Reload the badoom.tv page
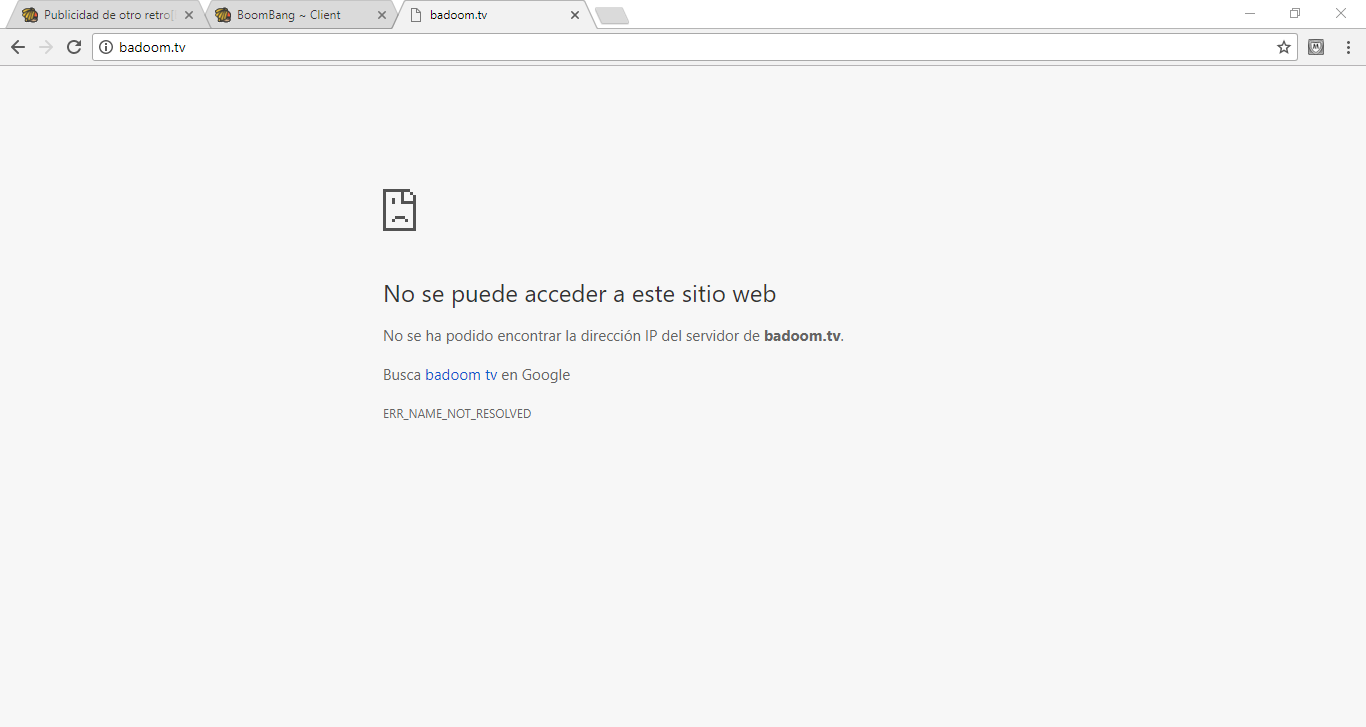The height and width of the screenshot is (727, 1366). [x=74, y=47]
